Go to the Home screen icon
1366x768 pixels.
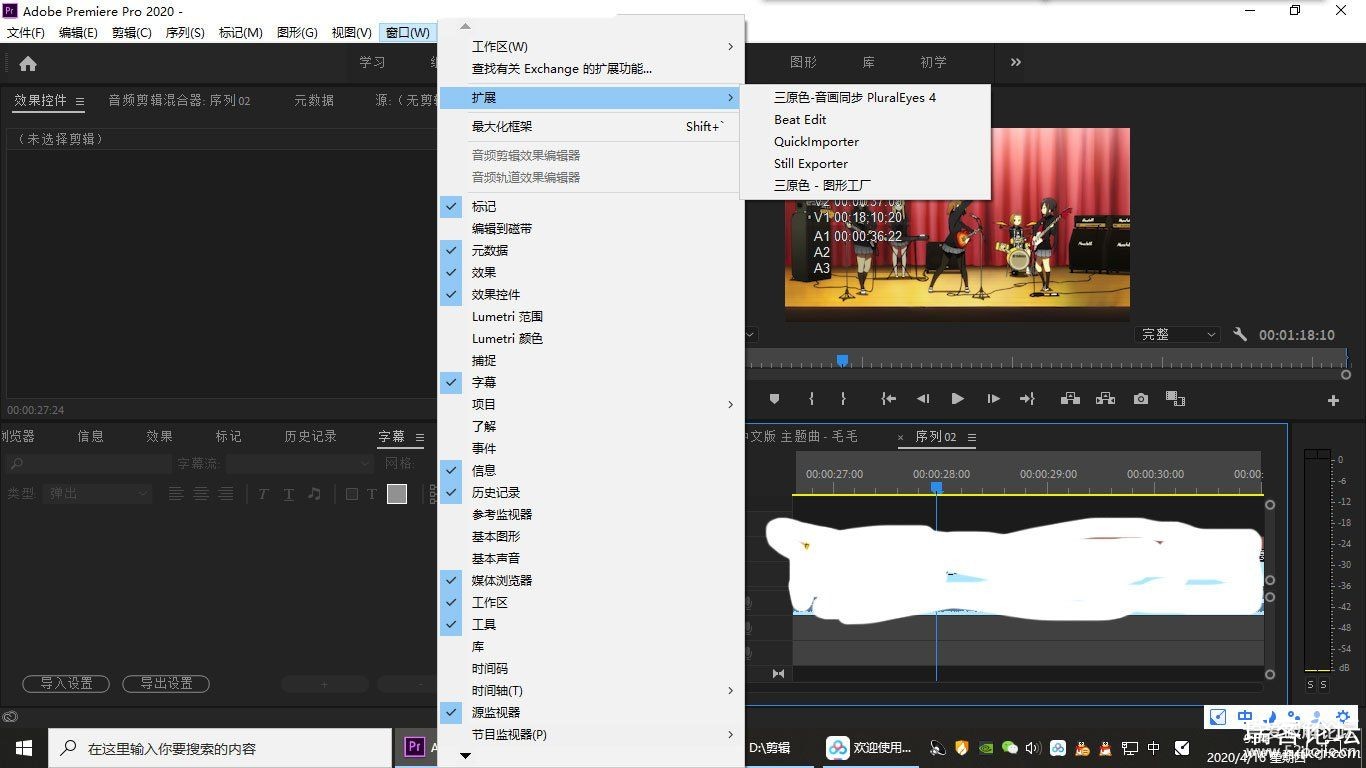28,63
